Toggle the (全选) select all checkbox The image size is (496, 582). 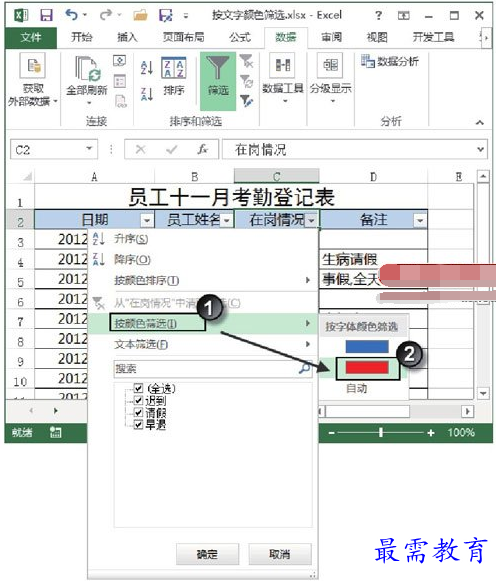(138, 388)
